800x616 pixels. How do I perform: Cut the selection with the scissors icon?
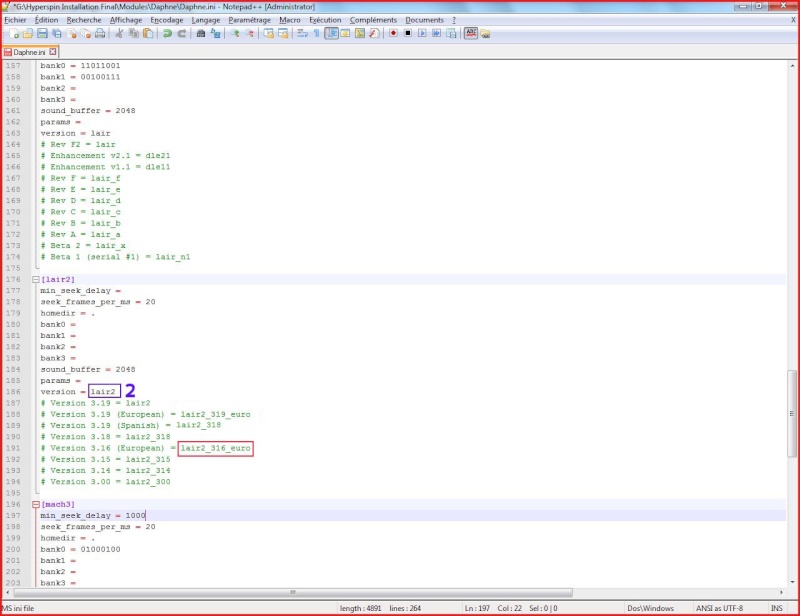119,34
